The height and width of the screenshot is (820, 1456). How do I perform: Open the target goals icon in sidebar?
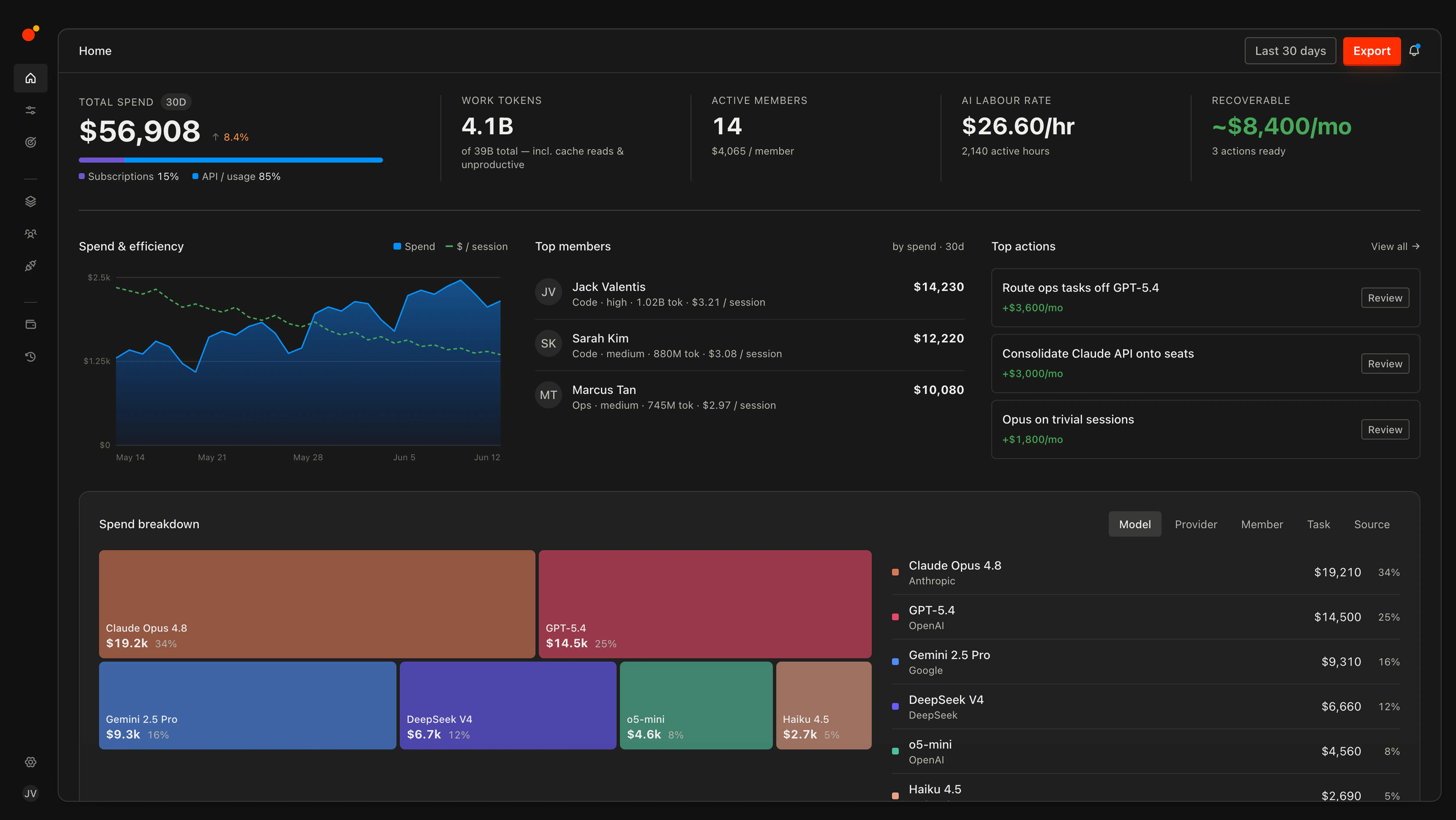click(x=30, y=142)
